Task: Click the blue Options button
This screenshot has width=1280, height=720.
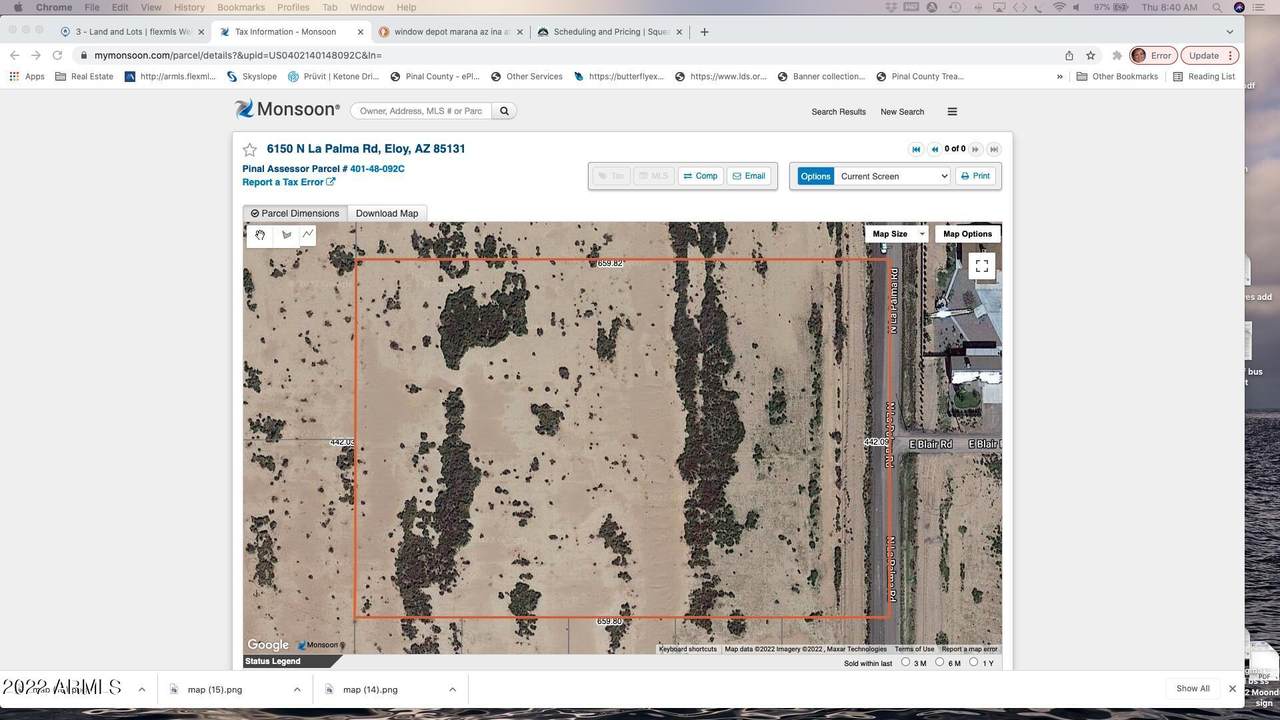Action: point(815,176)
